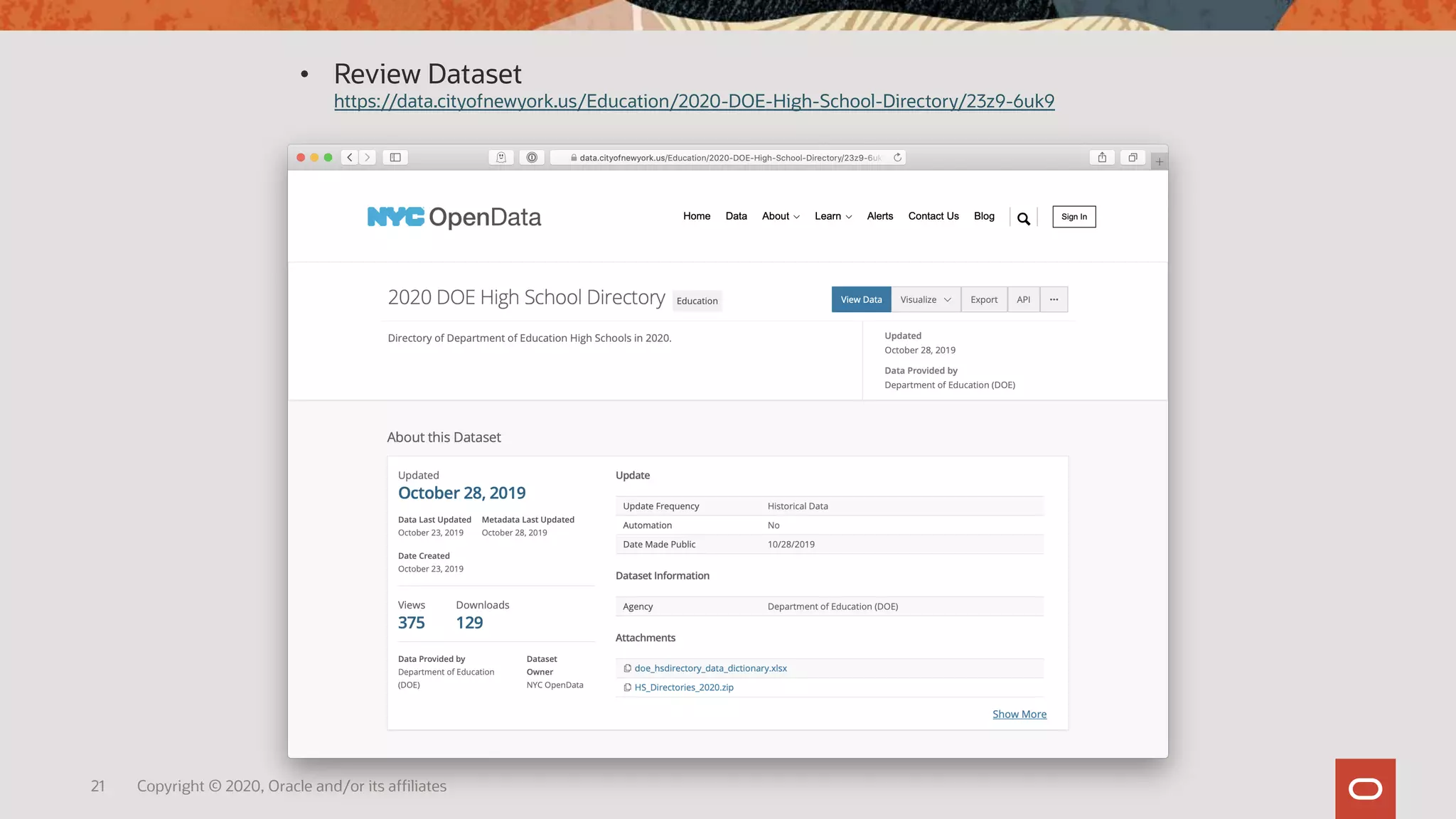
Task: Toggle the Safari sidebar button
Action: coord(395,157)
